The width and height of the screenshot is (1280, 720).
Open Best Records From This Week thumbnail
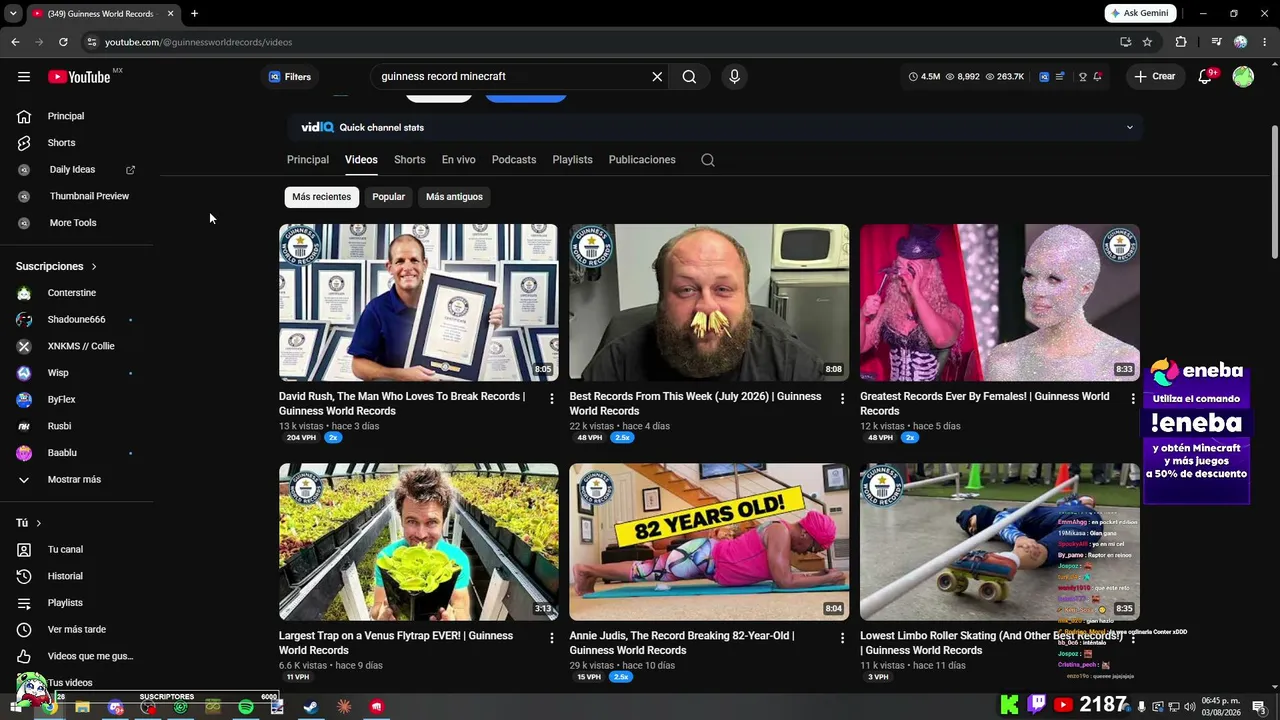pyautogui.click(x=709, y=302)
